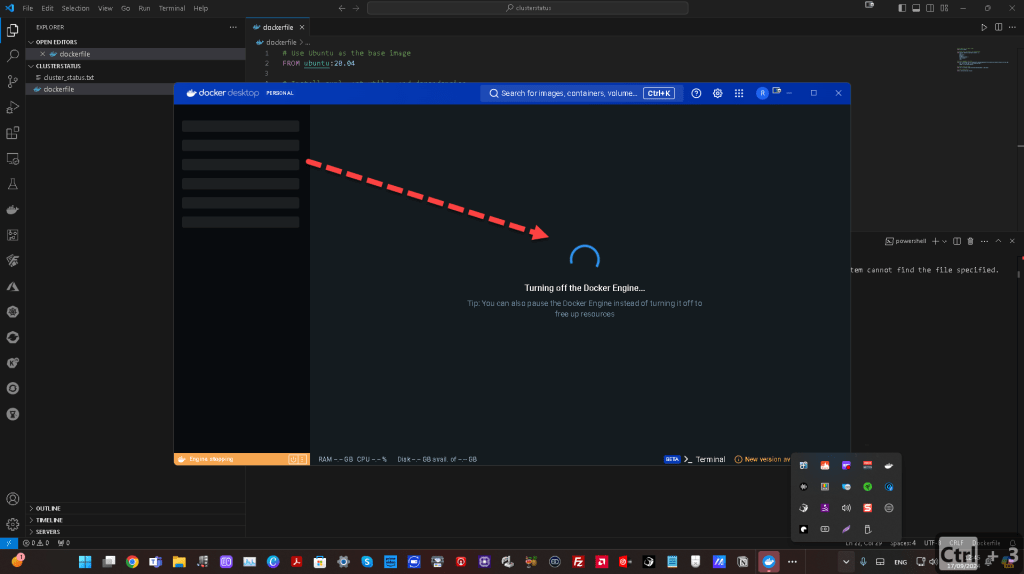Image resolution: width=1024 pixels, height=574 pixels.
Task: Open the Selection menu
Action: pyautogui.click(x=75, y=8)
